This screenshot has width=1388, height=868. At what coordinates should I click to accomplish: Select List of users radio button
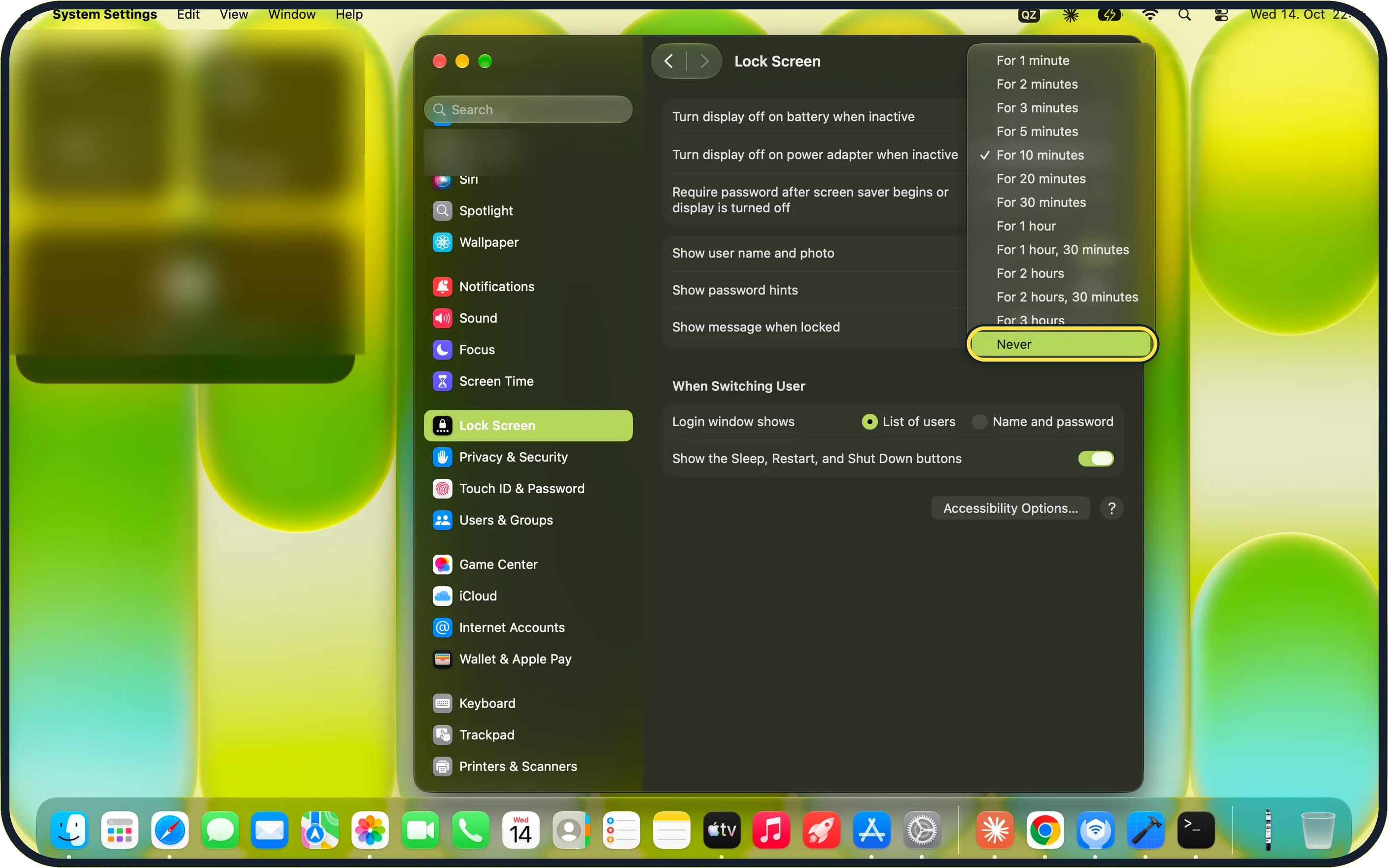[x=869, y=422]
